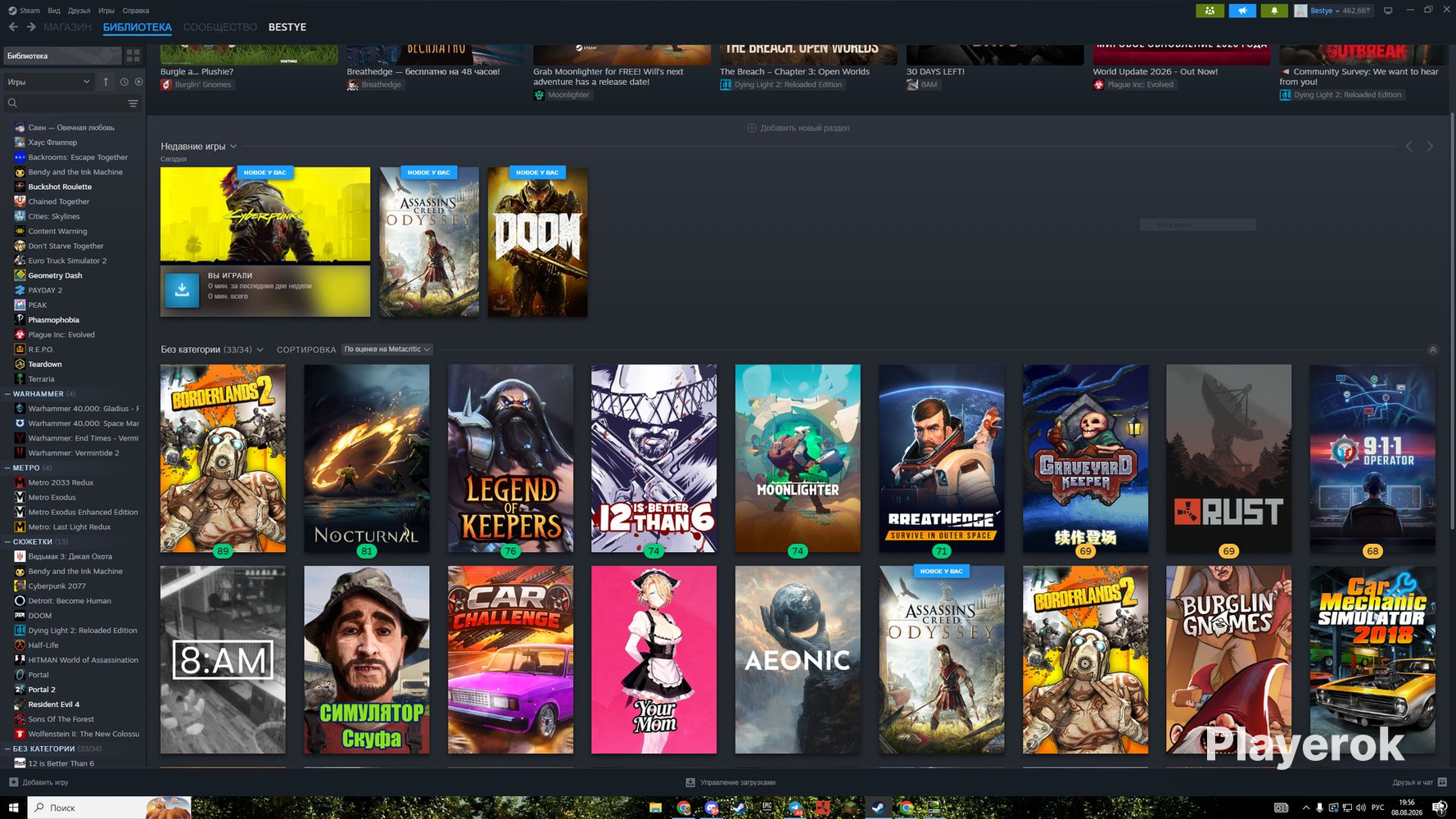This screenshot has width=1456, height=819.
Task: Switch to the СООБЩЕСТВО tab
Action: pyautogui.click(x=219, y=27)
